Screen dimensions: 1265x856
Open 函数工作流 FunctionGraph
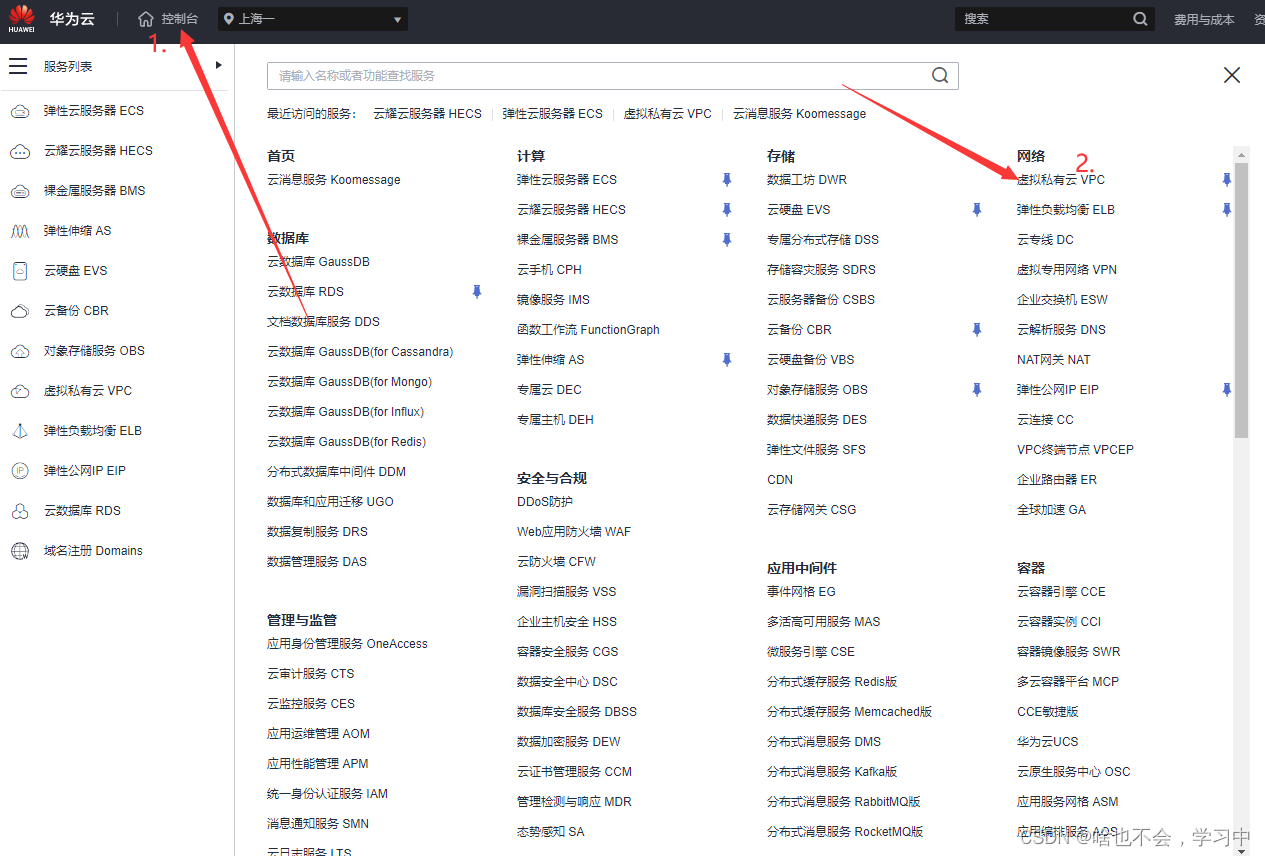click(588, 330)
